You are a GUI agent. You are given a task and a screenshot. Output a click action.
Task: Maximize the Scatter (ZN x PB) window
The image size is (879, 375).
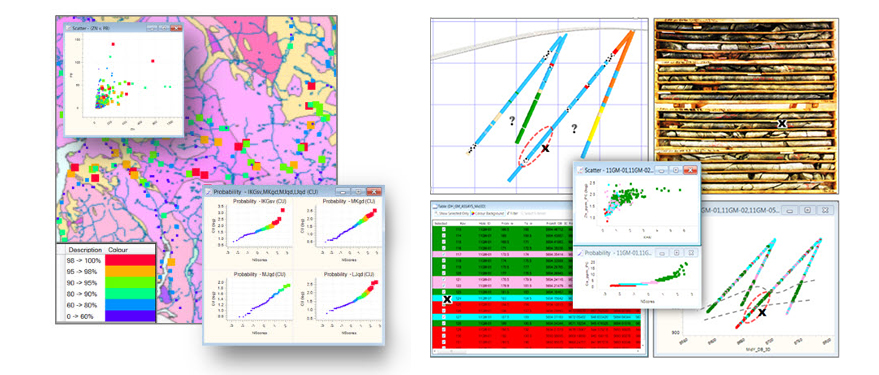coord(164,28)
